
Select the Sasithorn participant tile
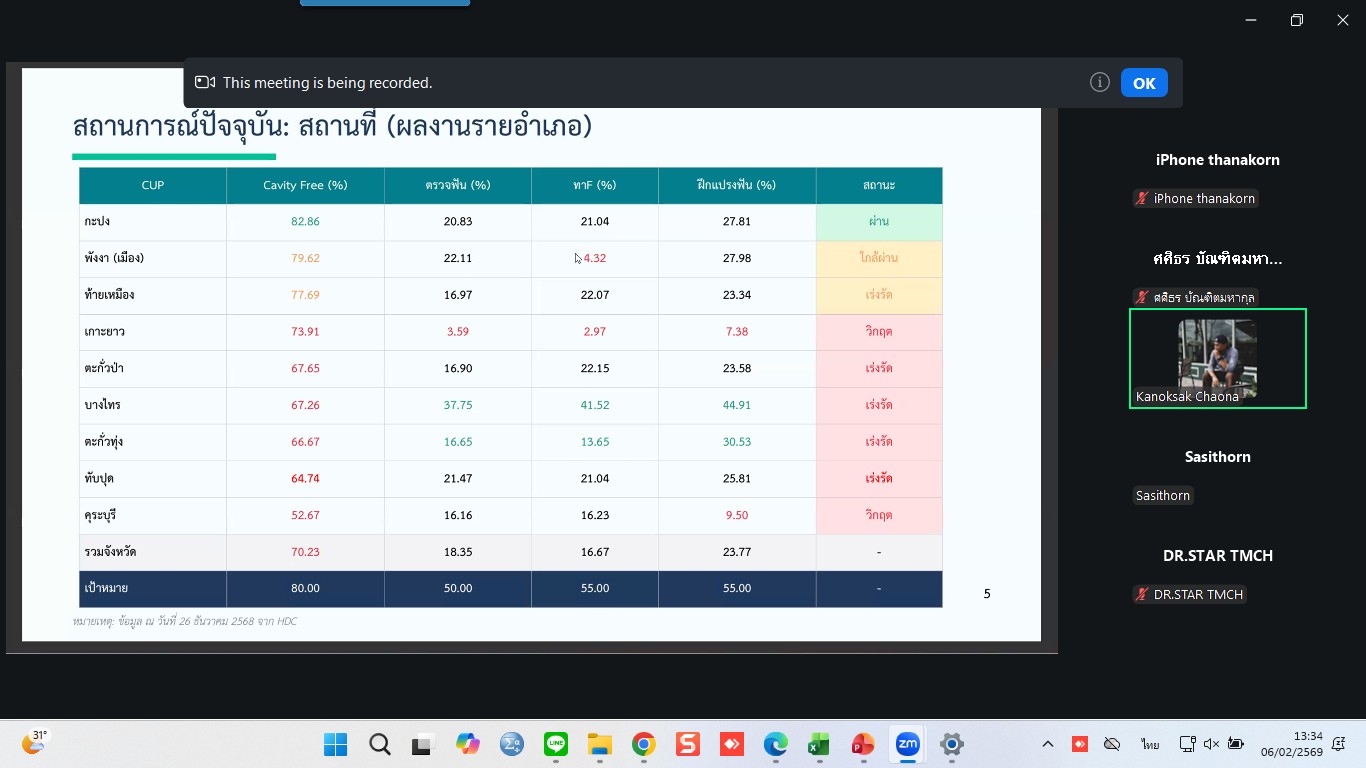1217,476
